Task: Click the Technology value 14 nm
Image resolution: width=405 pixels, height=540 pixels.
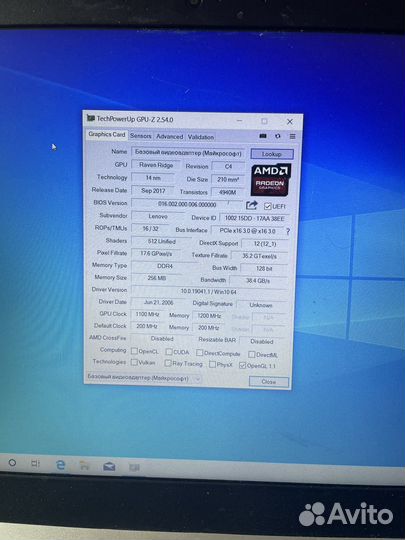Action: (x=153, y=178)
